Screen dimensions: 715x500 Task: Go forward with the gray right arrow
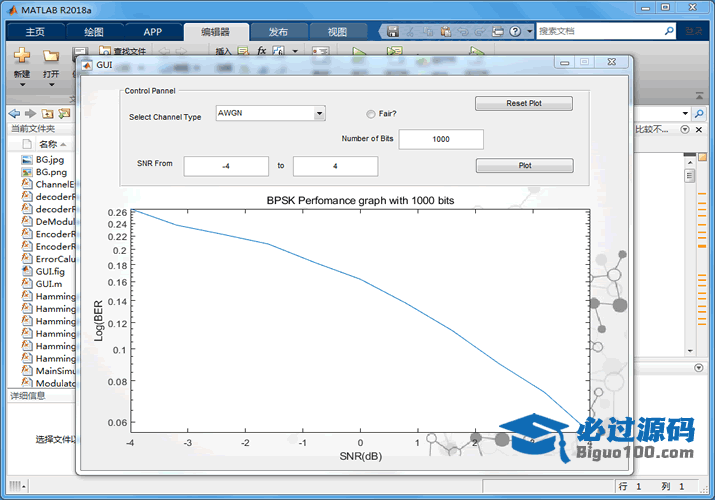tap(30, 113)
